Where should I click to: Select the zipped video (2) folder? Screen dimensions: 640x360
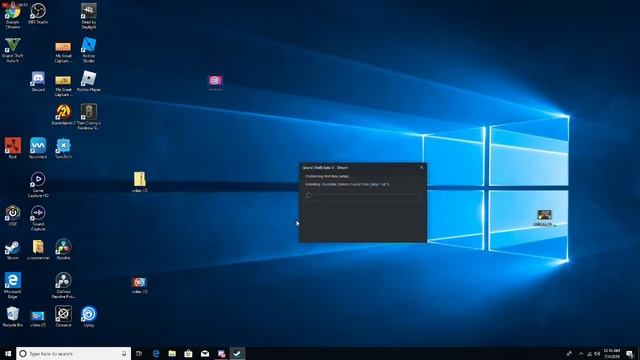tap(140, 182)
